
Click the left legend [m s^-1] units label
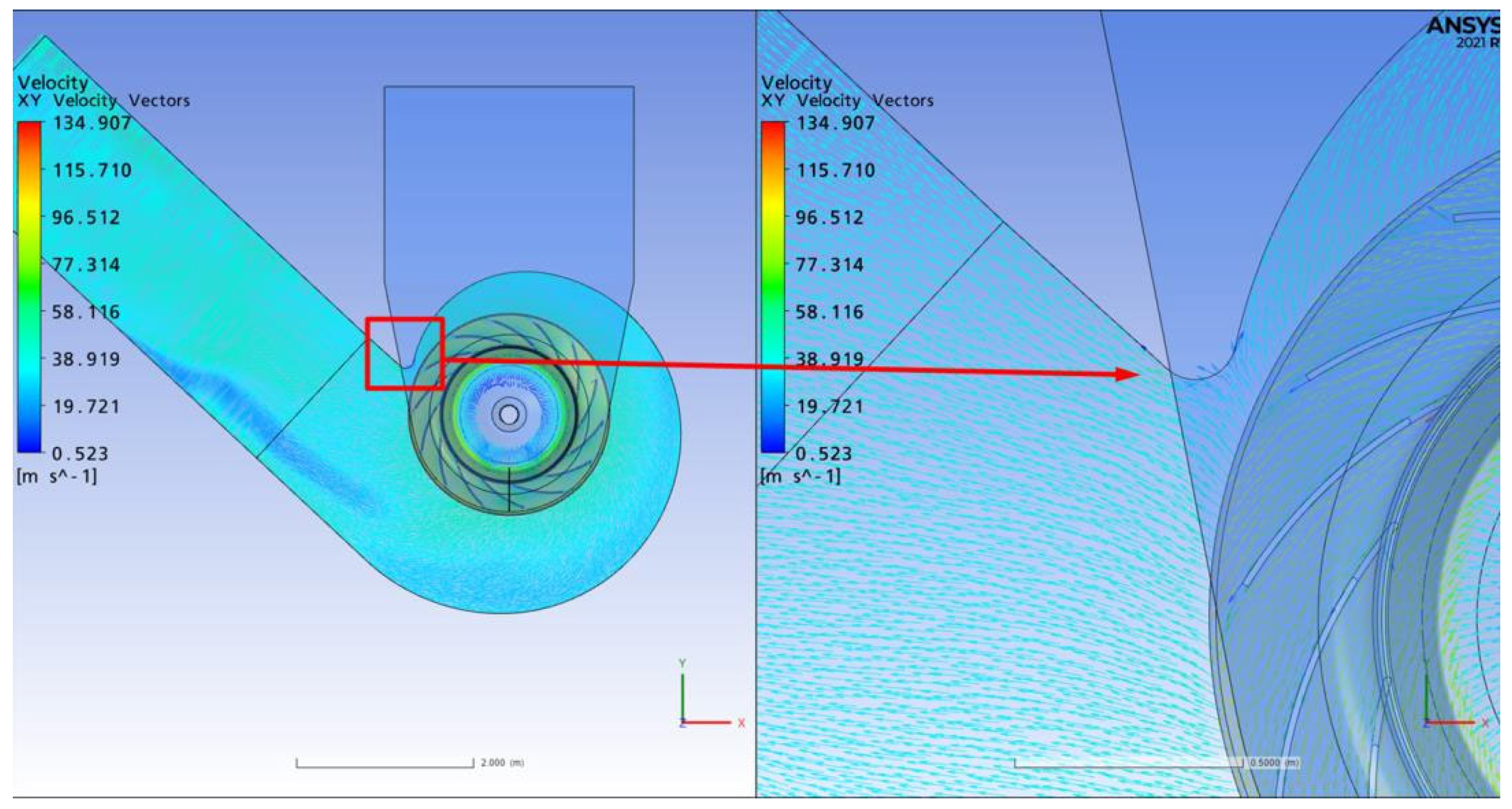(x=56, y=476)
